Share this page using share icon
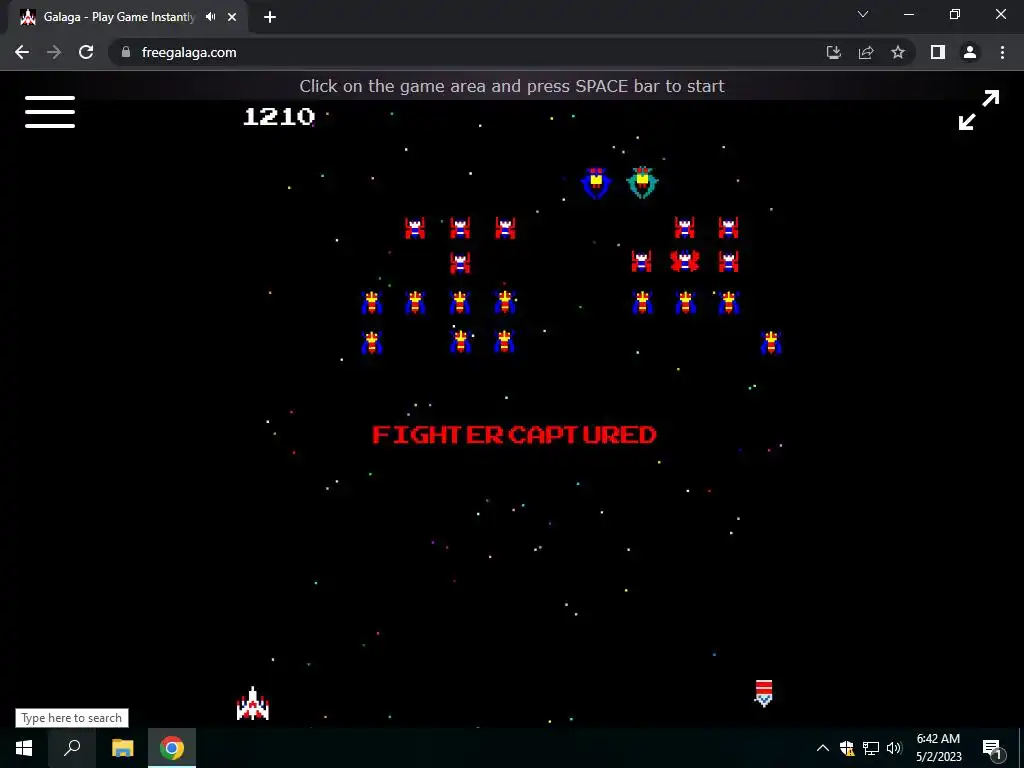 pyautogui.click(x=866, y=52)
